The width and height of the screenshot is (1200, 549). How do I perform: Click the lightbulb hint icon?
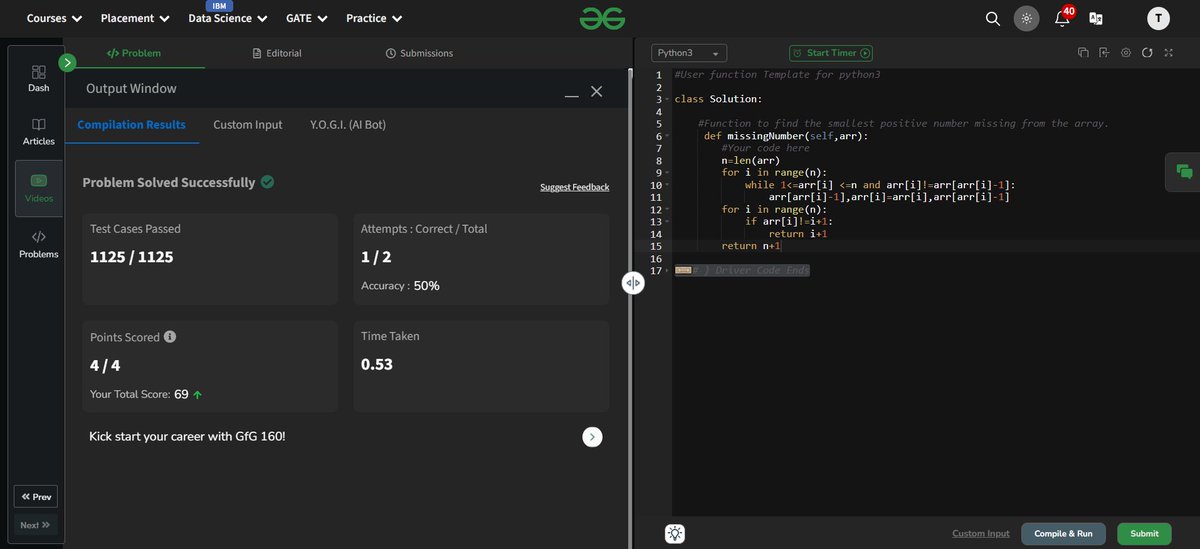pos(676,534)
